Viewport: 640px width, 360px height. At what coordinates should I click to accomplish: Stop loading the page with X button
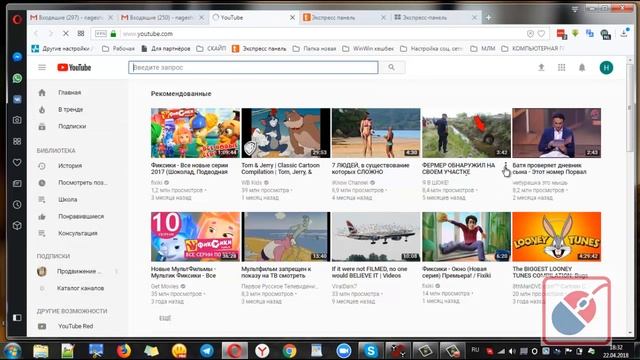click(x=65, y=33)
